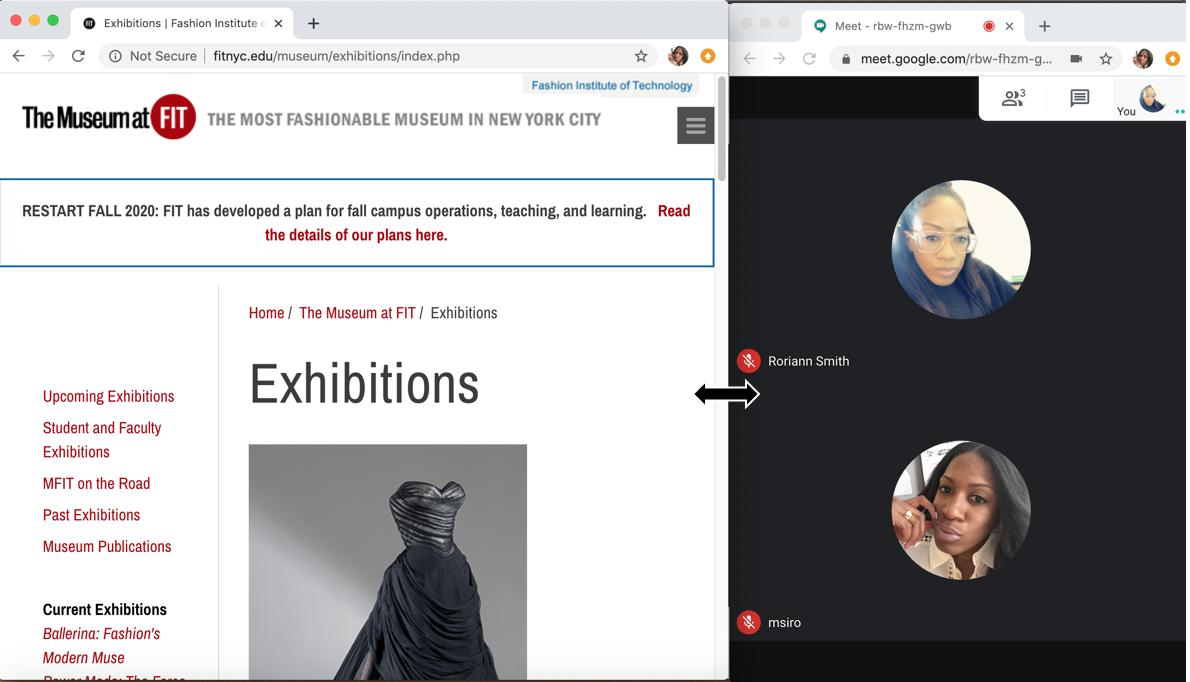Image resolution: width=1190 pixels, height=682 pixels.
Task: Open the Meet chat panel icon
Action: point(1079,98)
